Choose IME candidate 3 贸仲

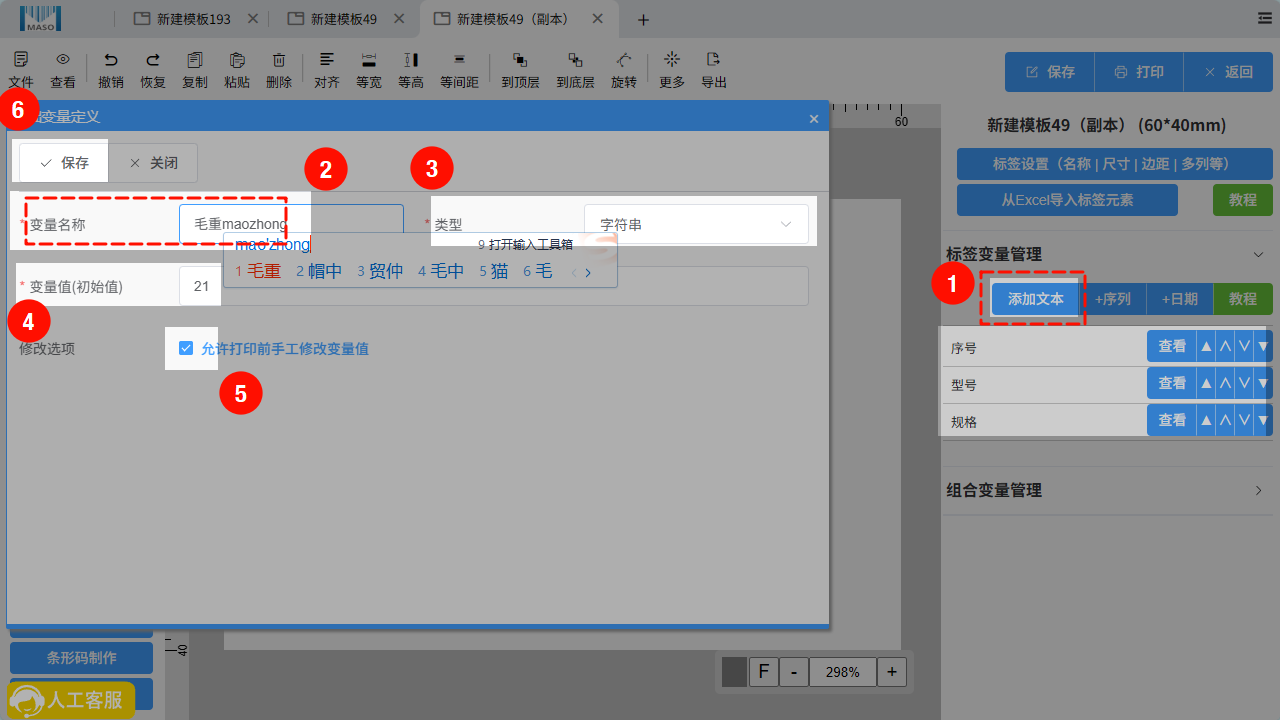(380, 271)
